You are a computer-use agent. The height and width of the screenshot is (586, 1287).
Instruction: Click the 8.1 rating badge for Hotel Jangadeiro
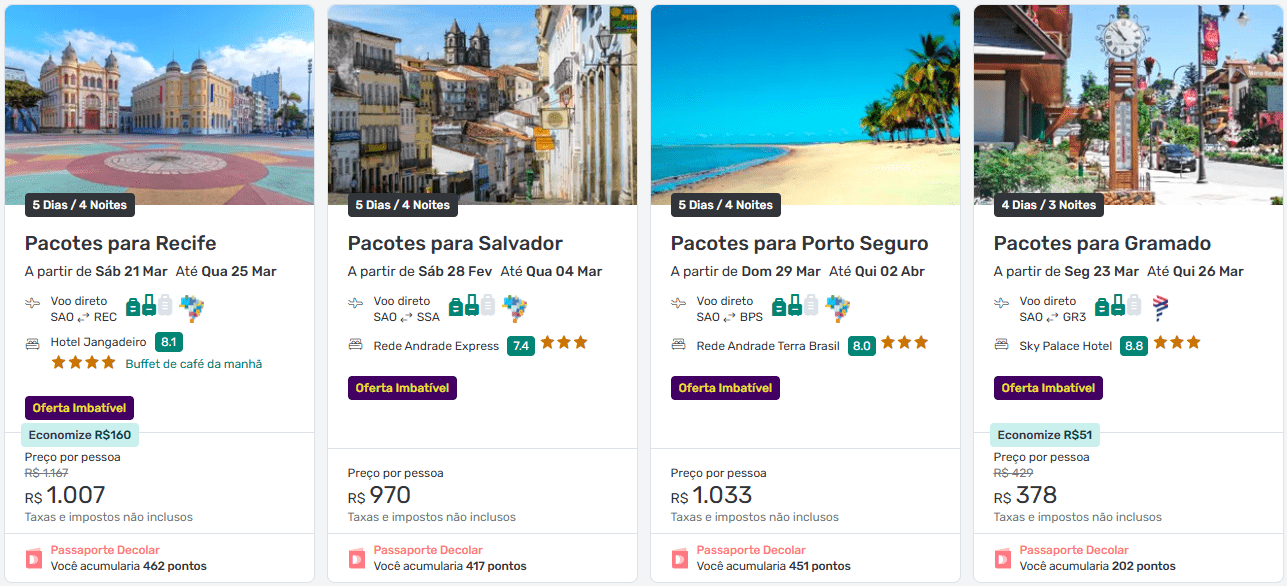[169, 342]
